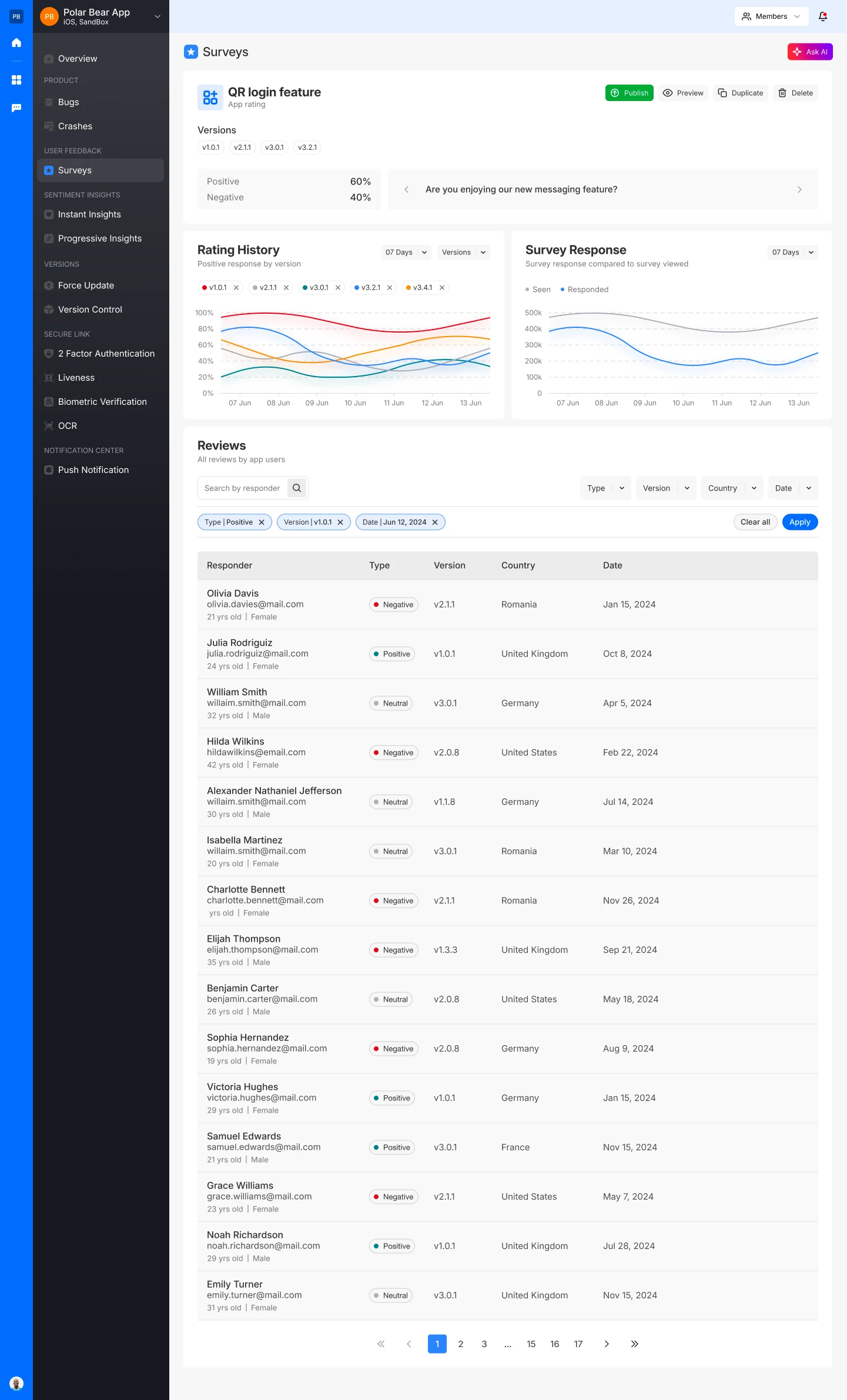Open the Members dropdown
847x1400 pixels.
[x=771, y=16]
